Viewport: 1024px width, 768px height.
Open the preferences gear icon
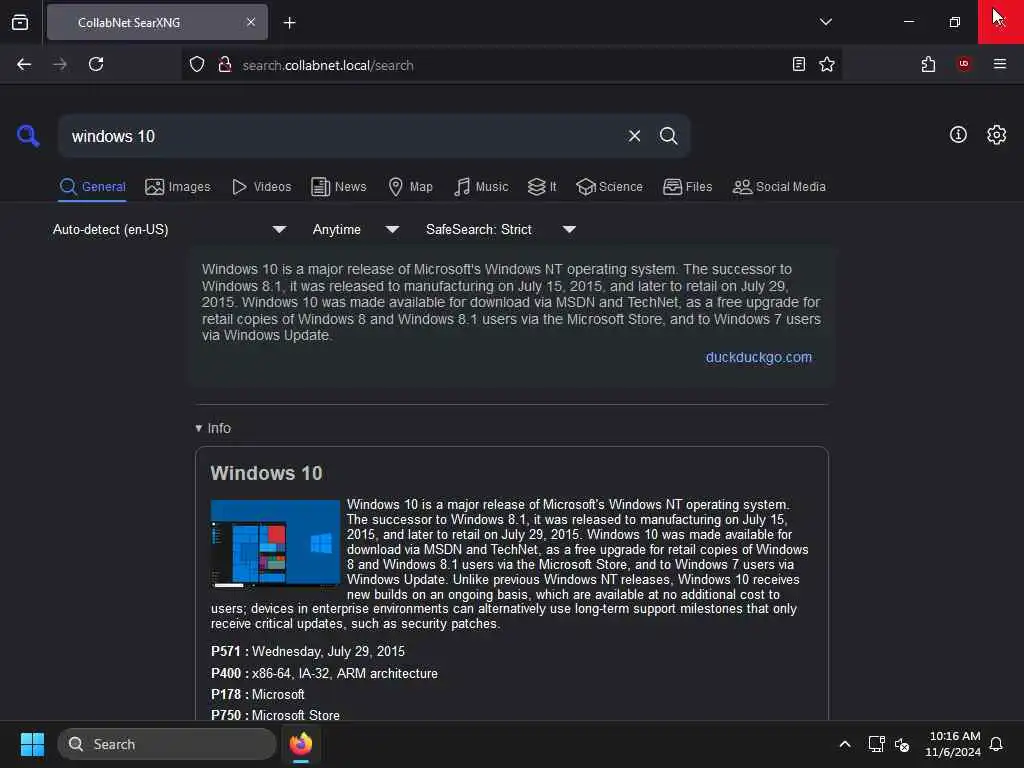coord(996,135)
